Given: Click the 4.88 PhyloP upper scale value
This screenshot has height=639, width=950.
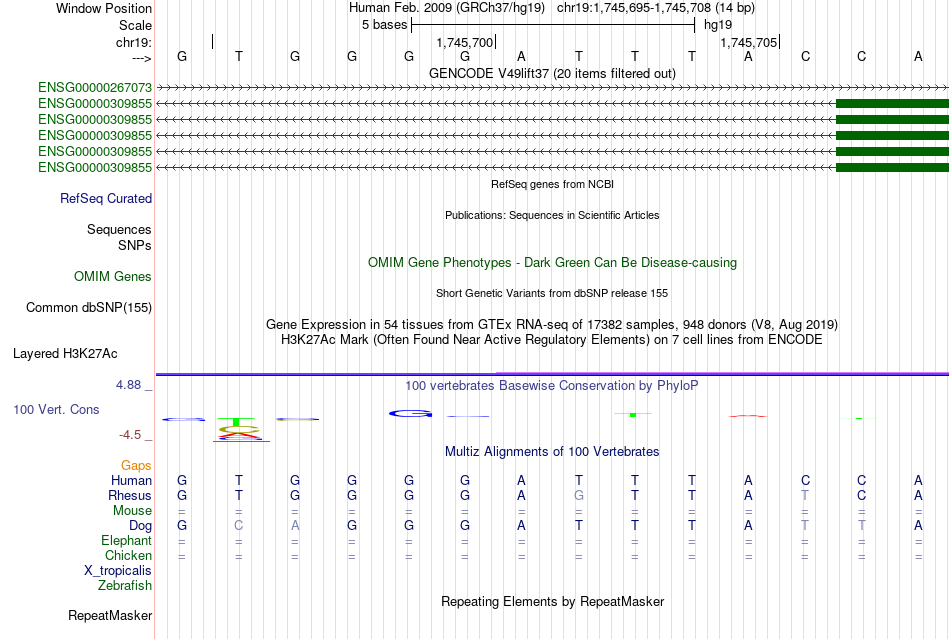Looking at the screenshot, I should pyautogui.click(x=128, y=385).
